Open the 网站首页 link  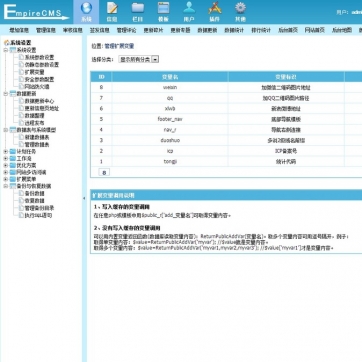pos(315,30)
